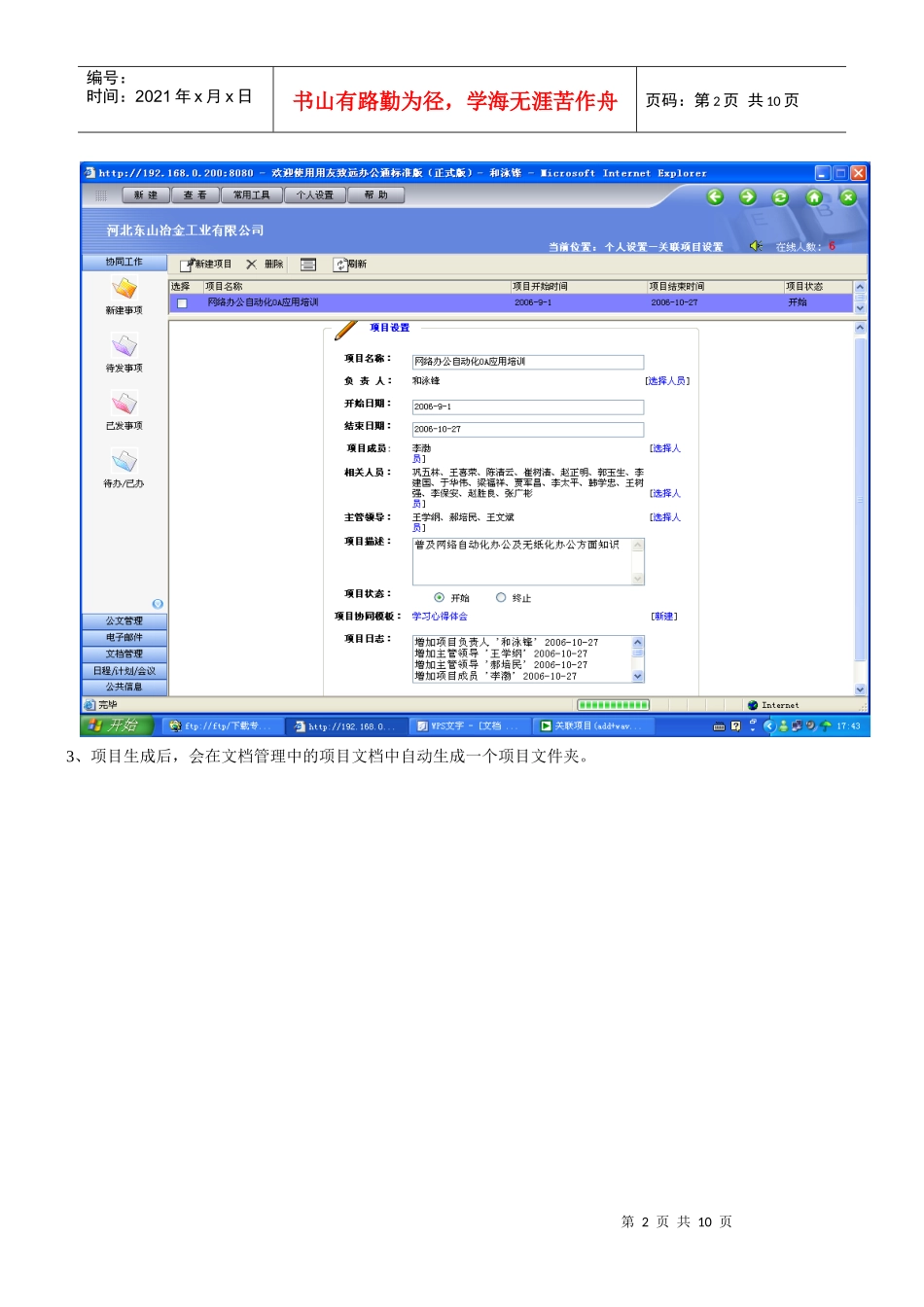Tick the checkbox for 网络办公自动化OA应用培训 row
924x1307 pixels.
coord(182,303)
